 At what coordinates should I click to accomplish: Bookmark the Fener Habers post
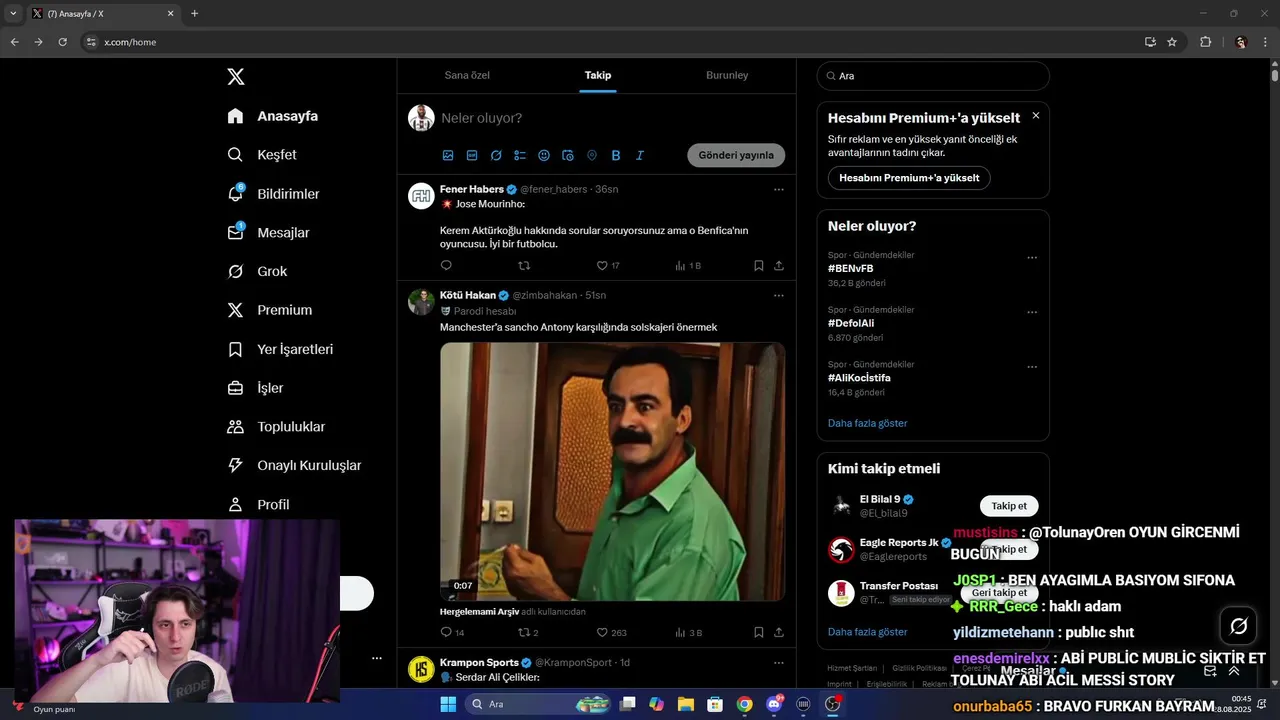tap(759, 266)
